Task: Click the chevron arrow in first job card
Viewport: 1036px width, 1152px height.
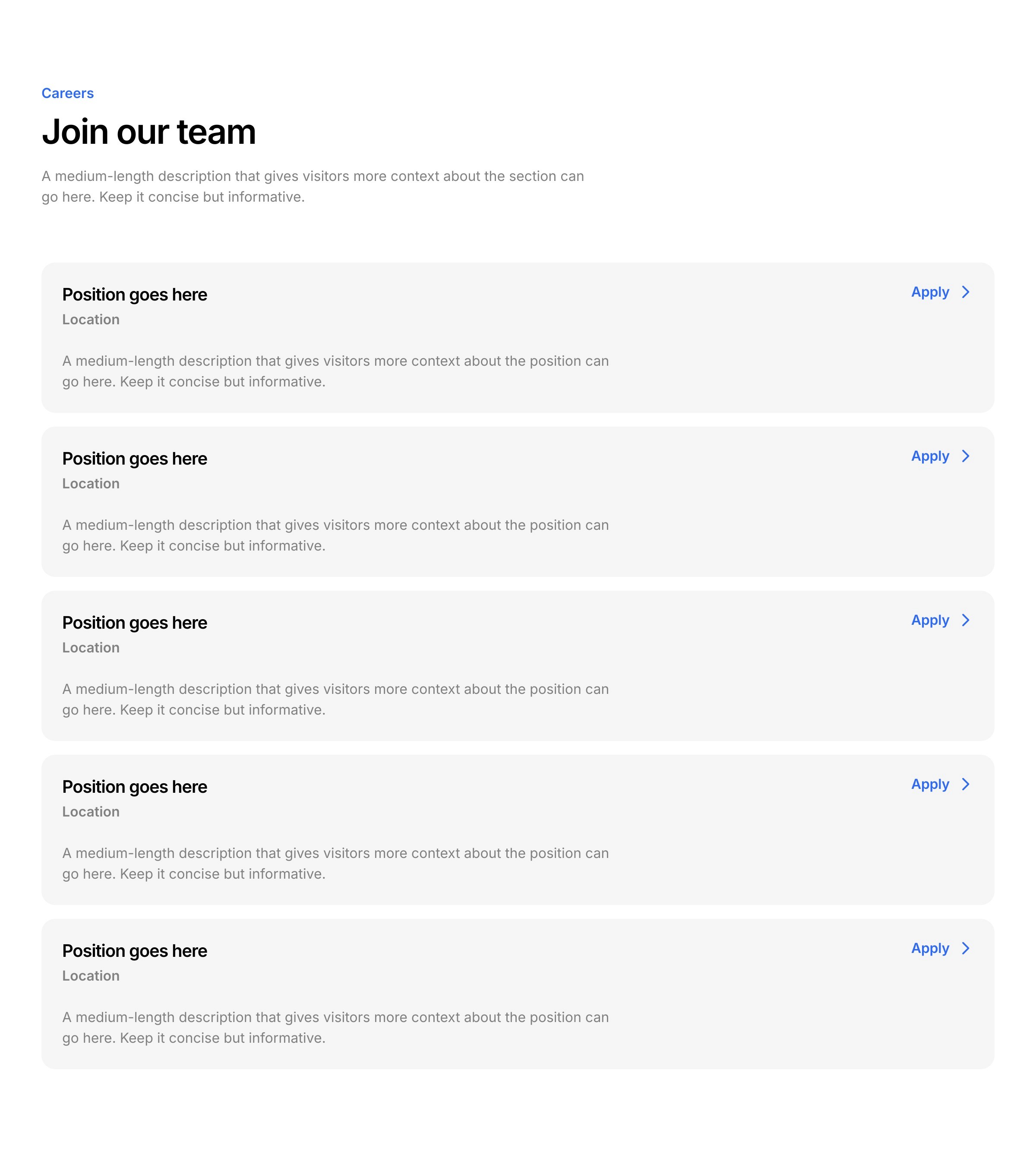Action: [965, 292]
